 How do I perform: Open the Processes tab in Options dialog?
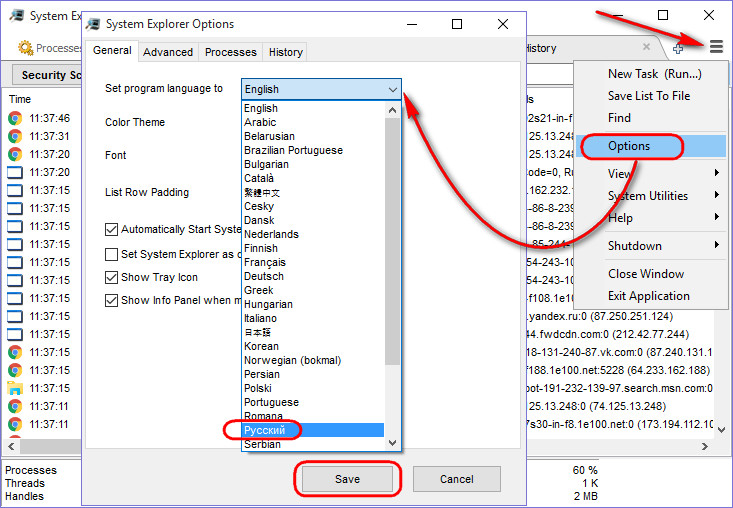[x=230, y=52]
